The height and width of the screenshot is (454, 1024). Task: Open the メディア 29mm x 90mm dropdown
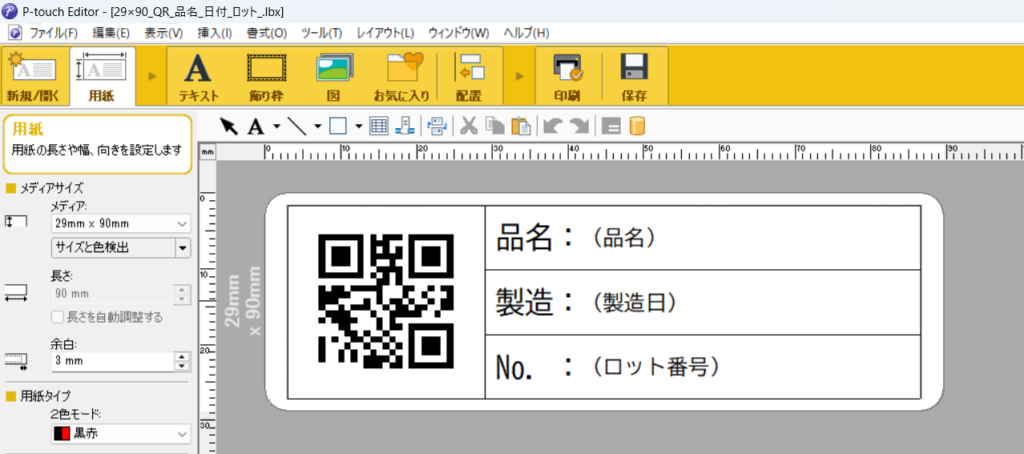[120, 223]
